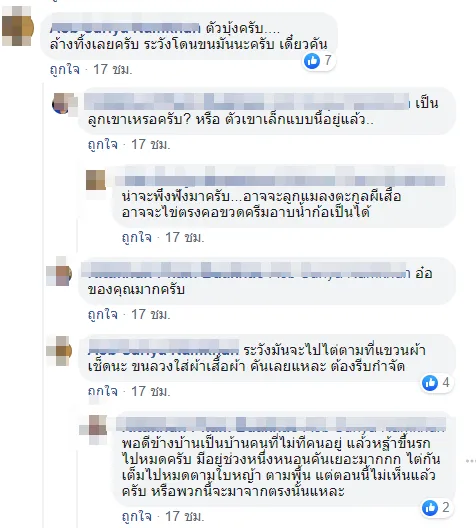The height and width of the screenshot is (528, 476).
Task: Like the top comment 'ตัวบุ้งครับ' via ถูกใจ
Action: click(x=65, y=70)
